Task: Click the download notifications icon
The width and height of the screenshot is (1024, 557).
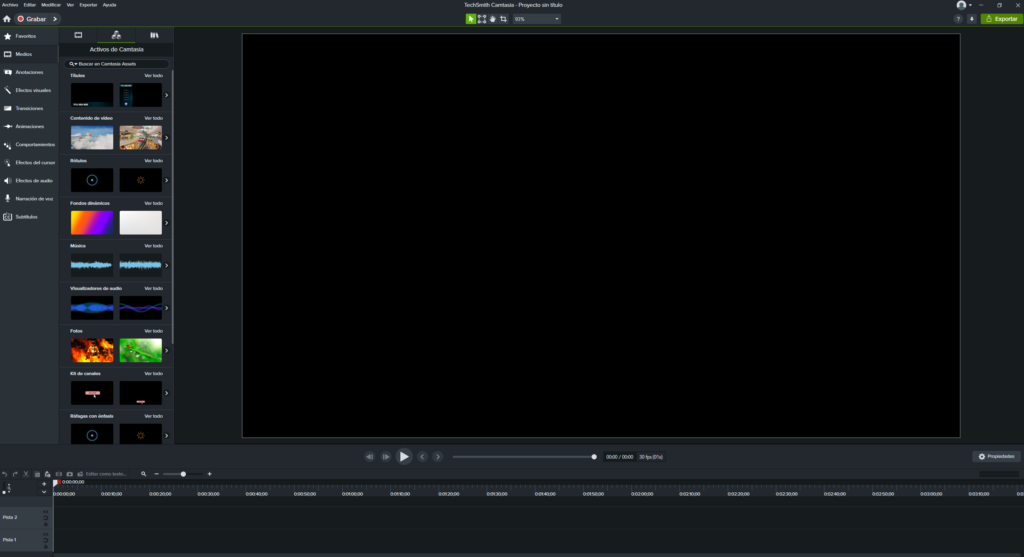Action: (972, 19)
